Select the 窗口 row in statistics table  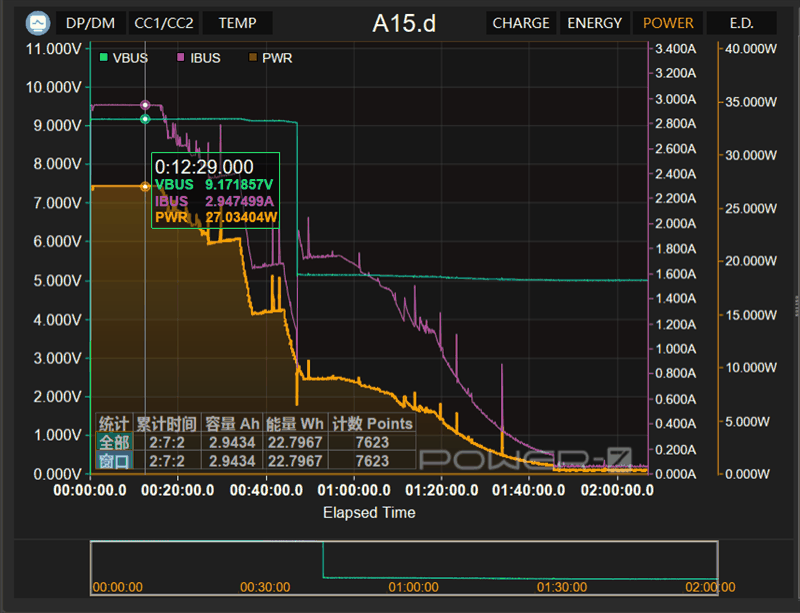click(x=113, y=461)
